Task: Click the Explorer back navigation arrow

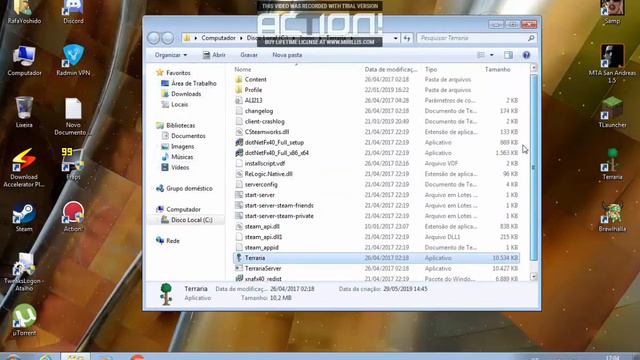Action: tap(153, 38)
